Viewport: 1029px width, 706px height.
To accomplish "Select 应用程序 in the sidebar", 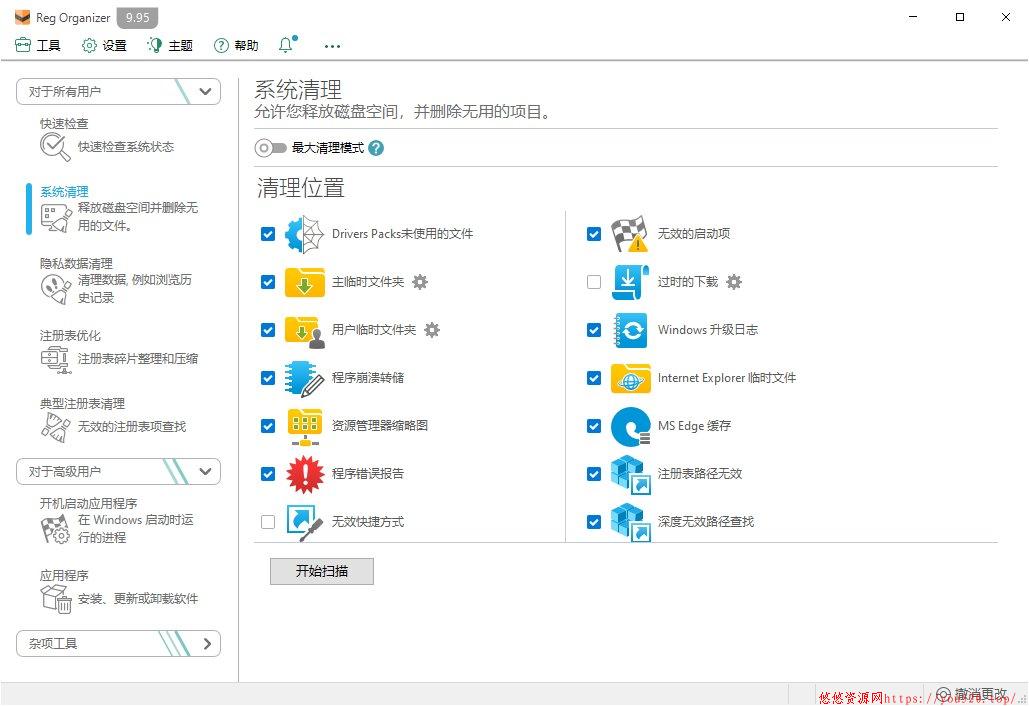I will point(118,591).
